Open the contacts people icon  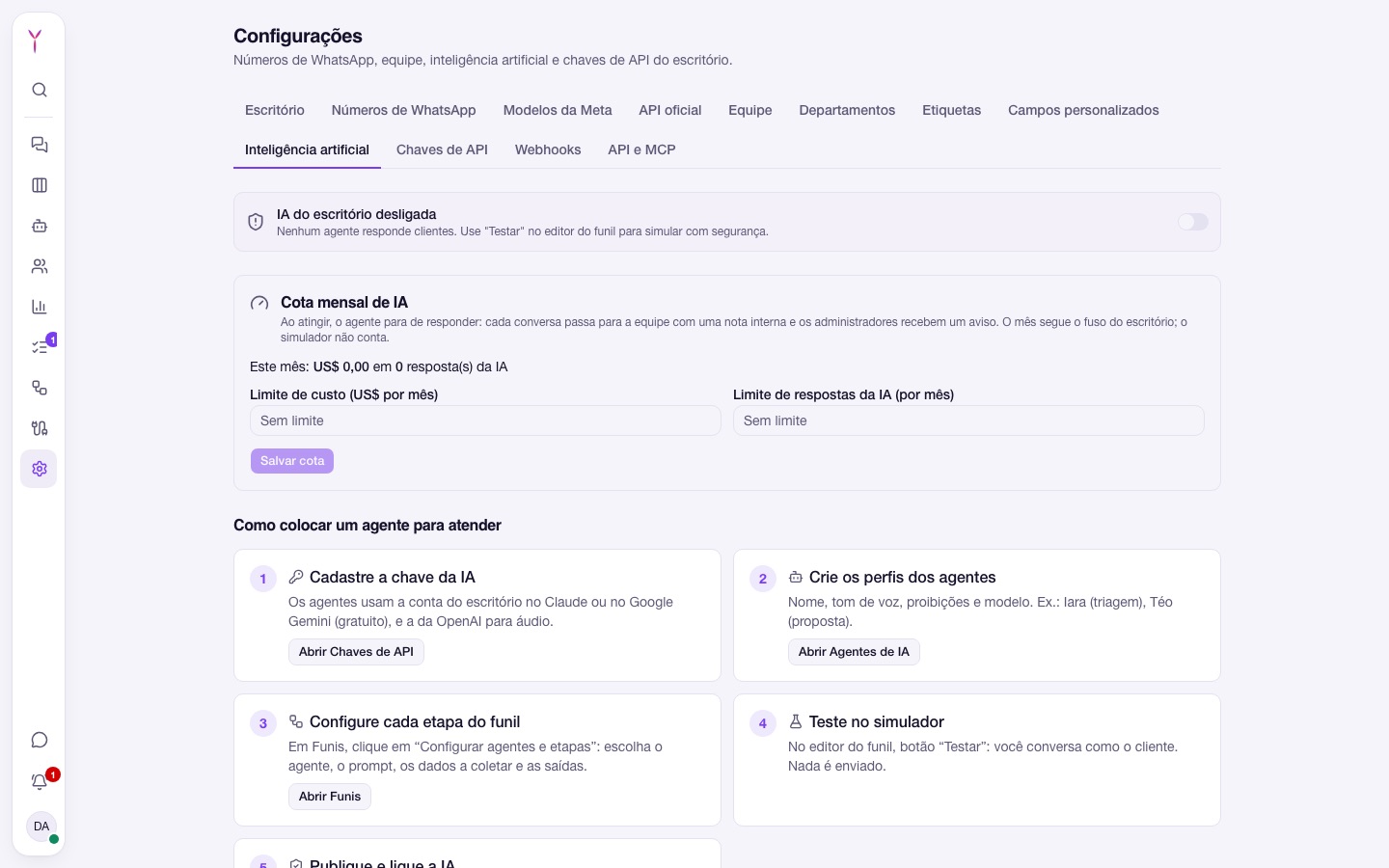pyautogui.click(x=40, y=266)
